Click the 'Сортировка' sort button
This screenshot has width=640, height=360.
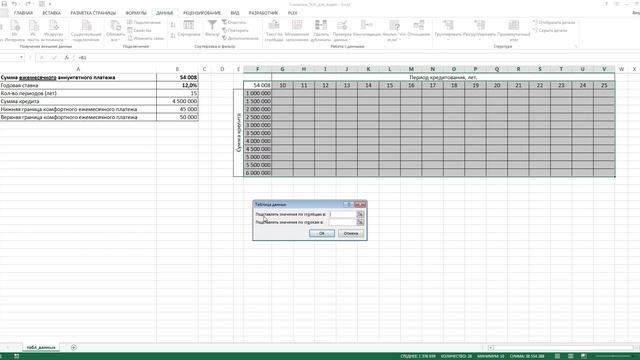click(189, 29)
